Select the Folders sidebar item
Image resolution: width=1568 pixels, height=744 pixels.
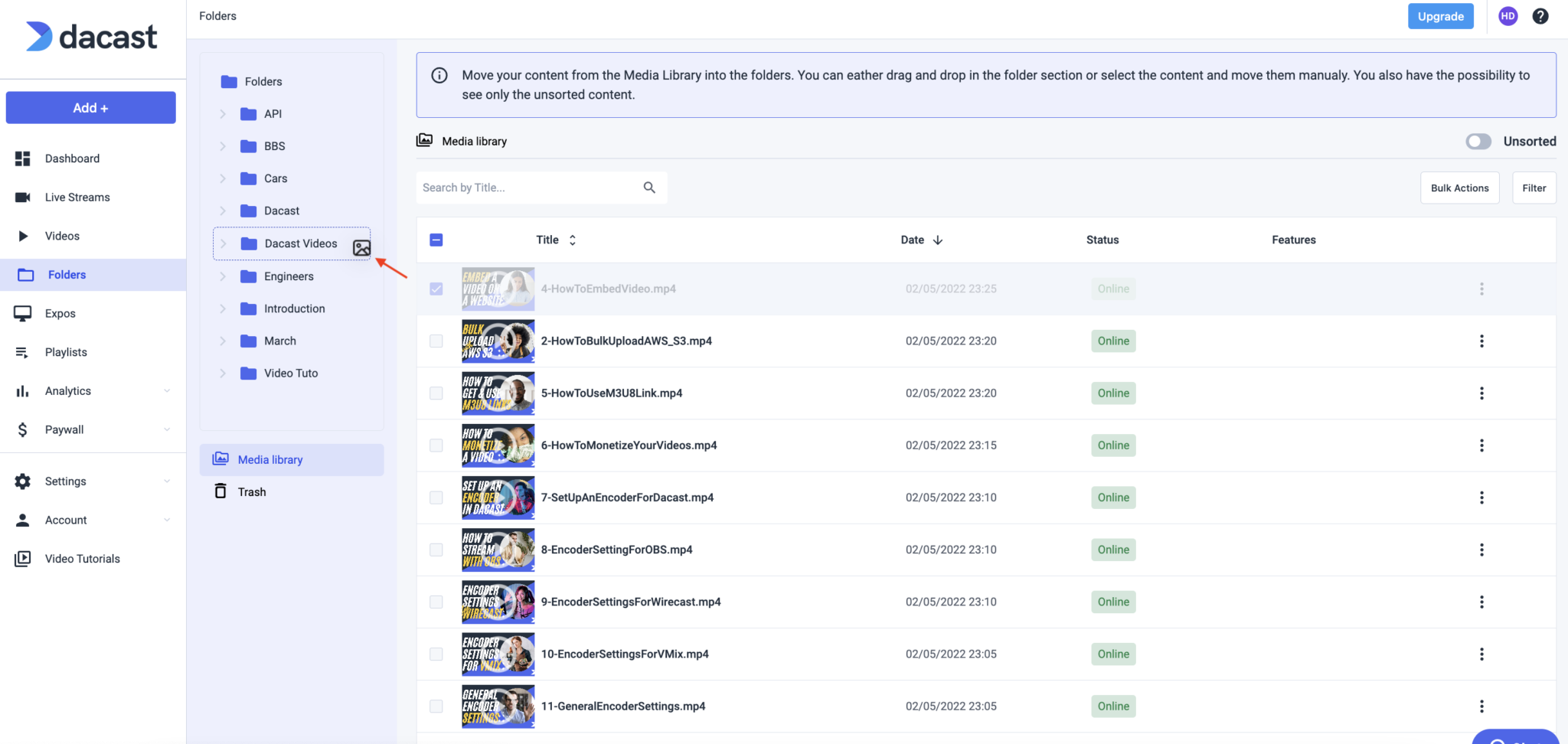pos(93,275)
